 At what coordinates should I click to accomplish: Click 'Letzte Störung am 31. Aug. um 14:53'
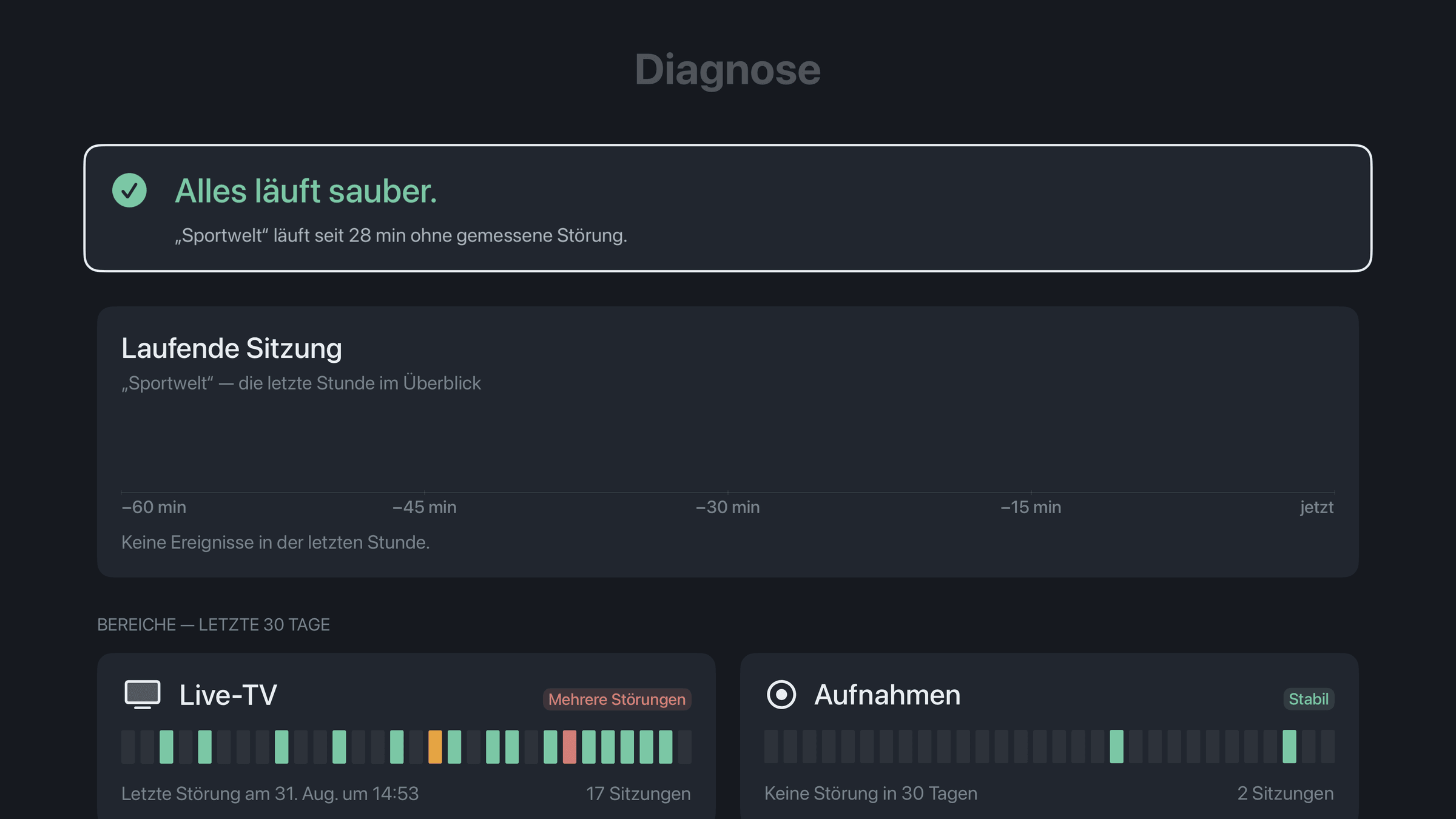(270, 794)
